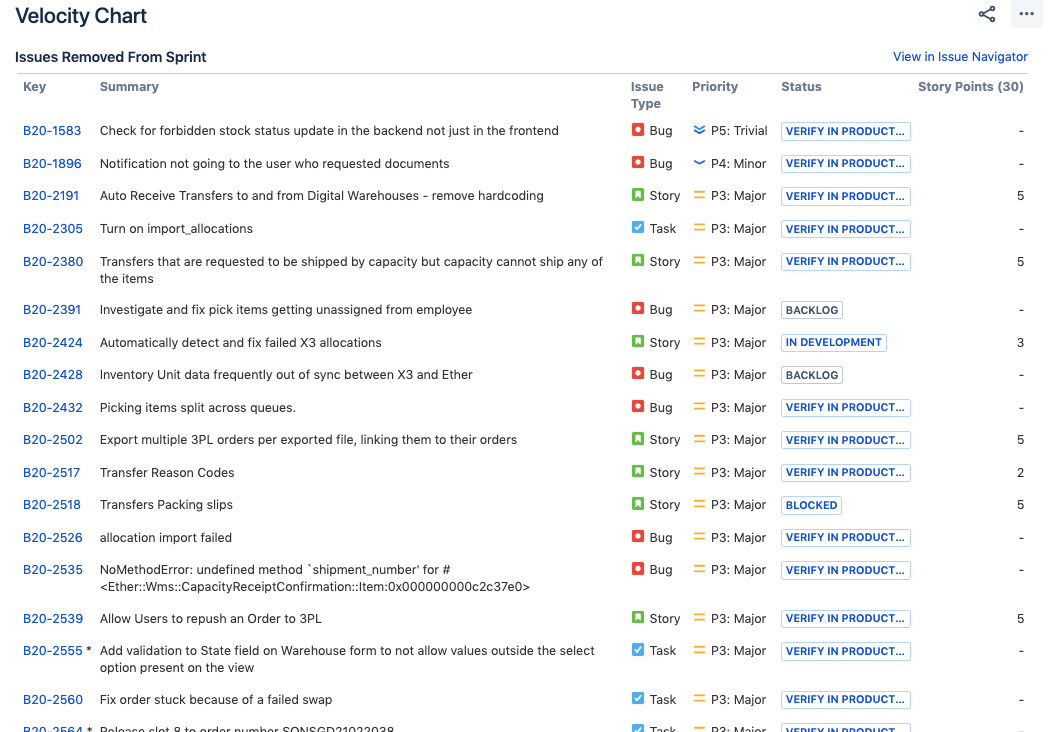Open issue key B20-2526
The width and height of the screenshot is (1048, 732).
[53, 537]
